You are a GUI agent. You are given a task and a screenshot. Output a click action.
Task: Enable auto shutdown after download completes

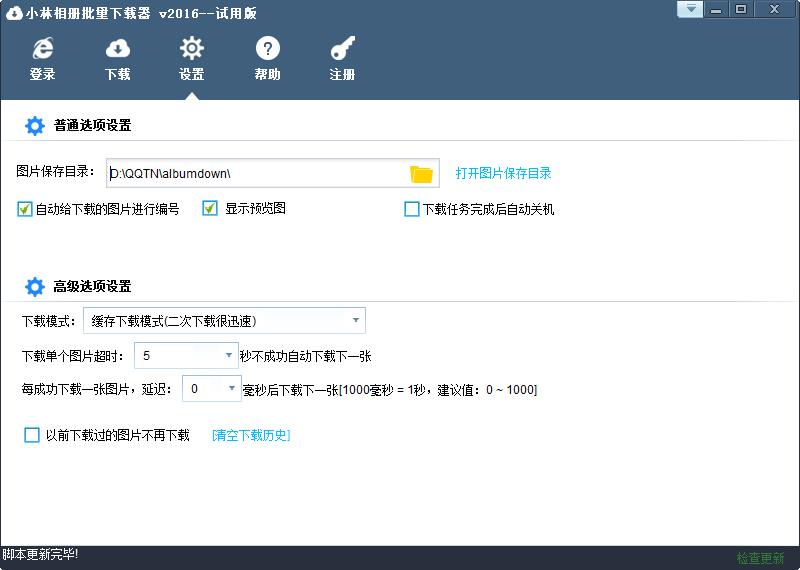click(411, 210)
